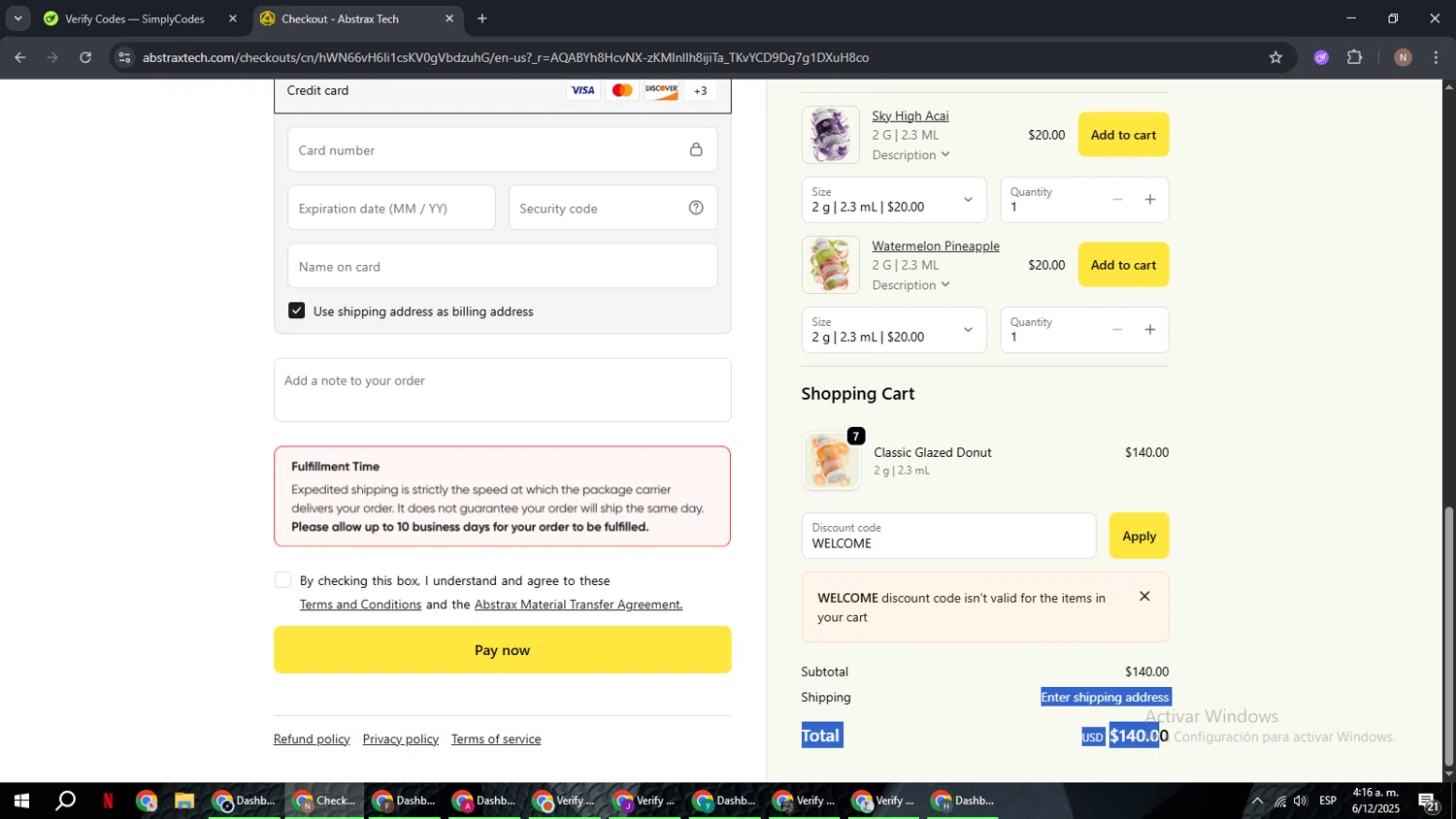Open File Explorer from the taskbar
The width and height of the screenshot is (1456, 819).
pyautogui.click(x=184, y=802)
